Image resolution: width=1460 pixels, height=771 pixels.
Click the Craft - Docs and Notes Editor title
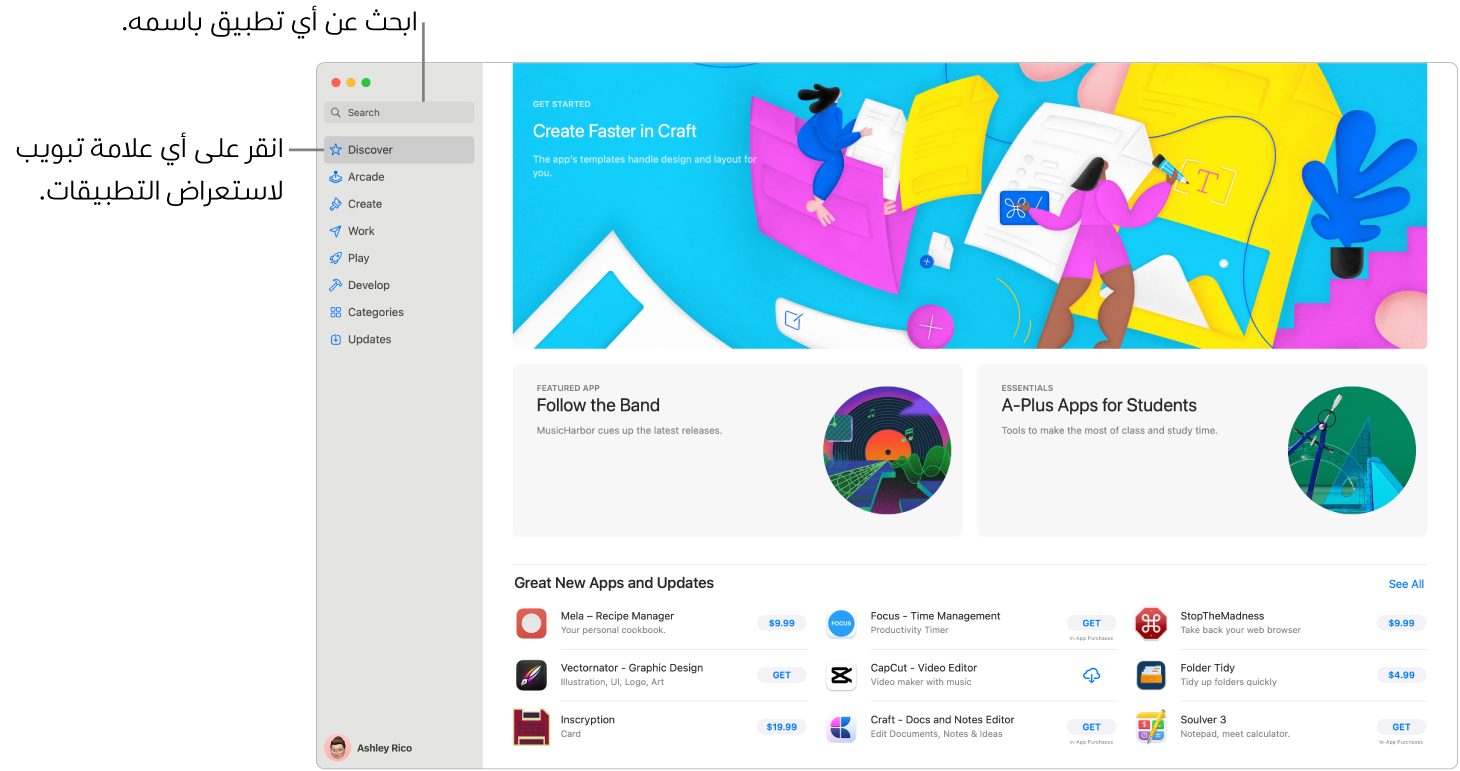pos(942,720)
